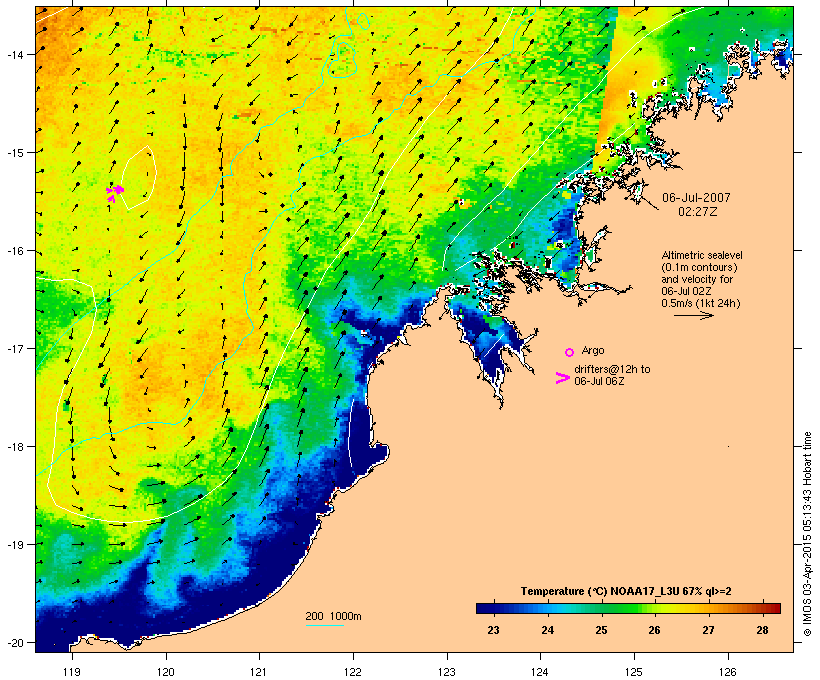Image resolution: width=820 pixels, height=680 pixels.
Task: Click the 'Argo' legend label
Action: tap(593, 350)
